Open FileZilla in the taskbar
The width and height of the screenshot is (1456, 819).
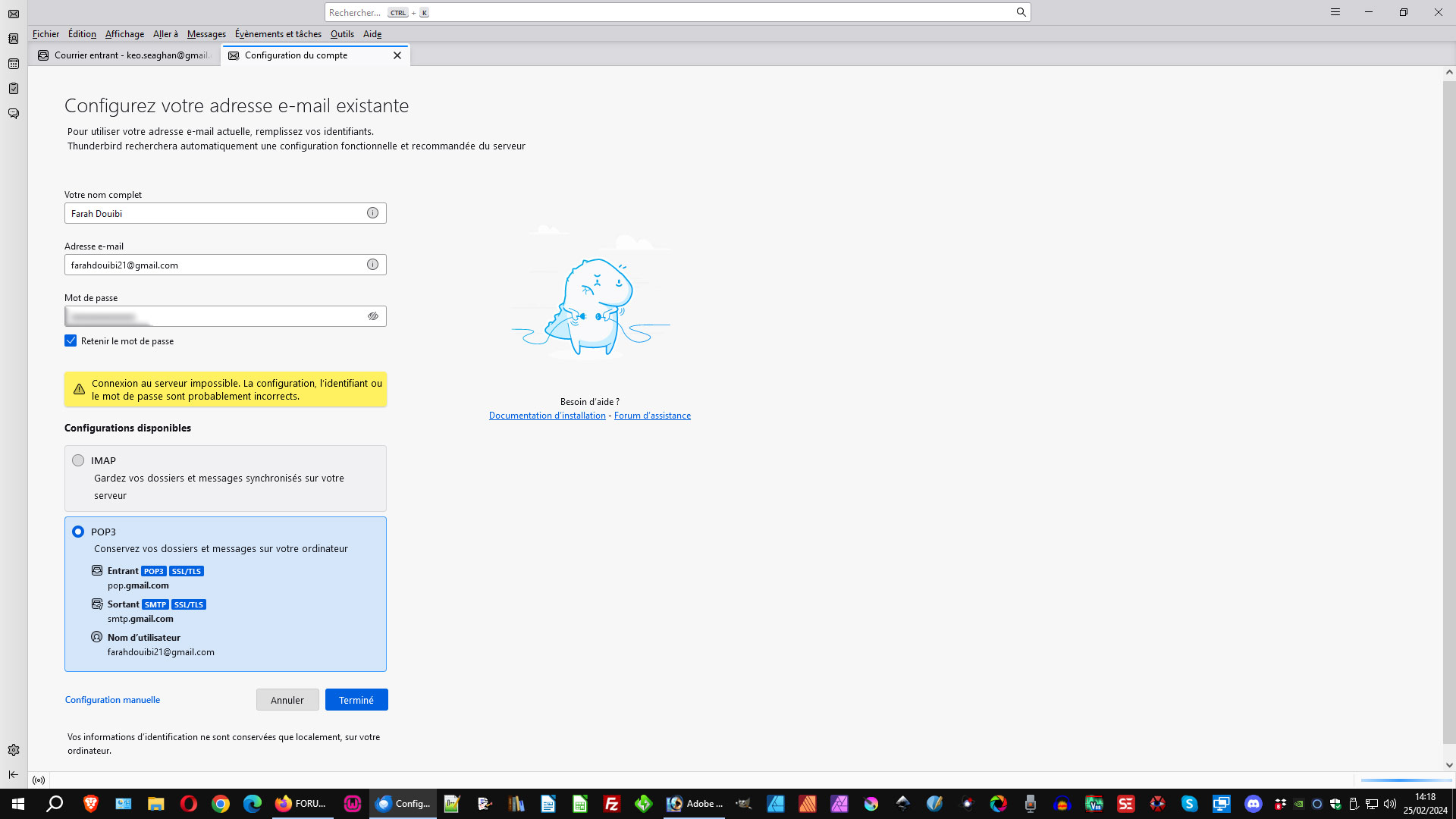tap(612, 804)
